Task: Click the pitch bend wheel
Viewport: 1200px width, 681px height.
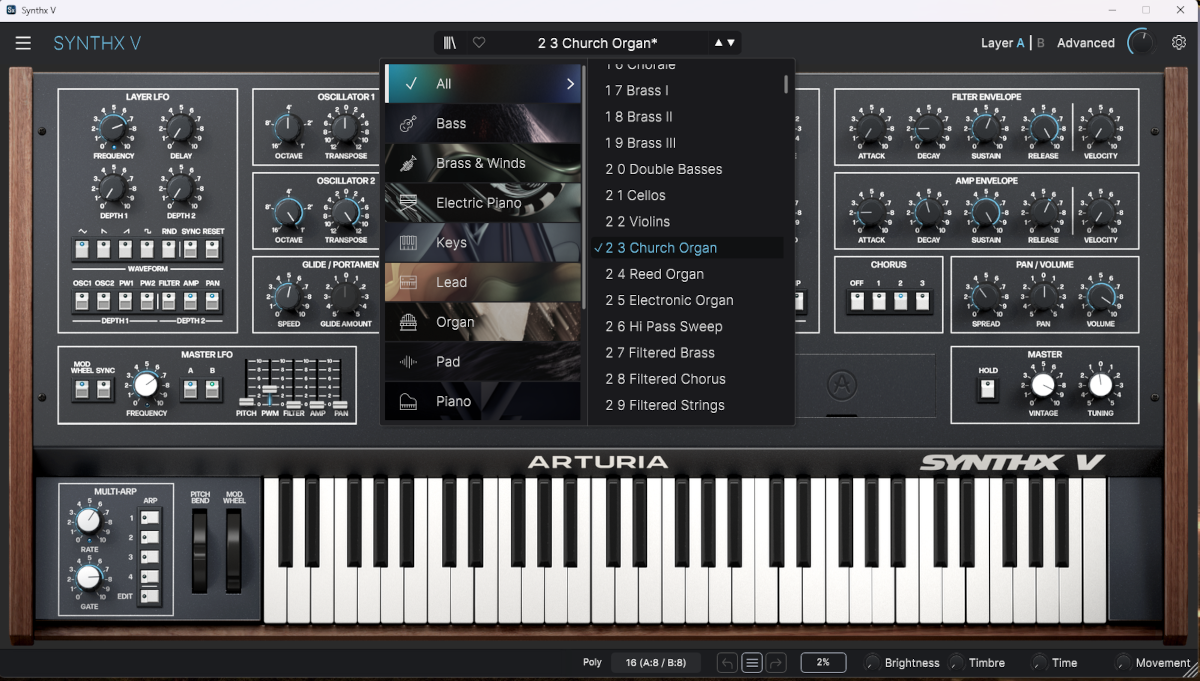Action: click(200, 550)
